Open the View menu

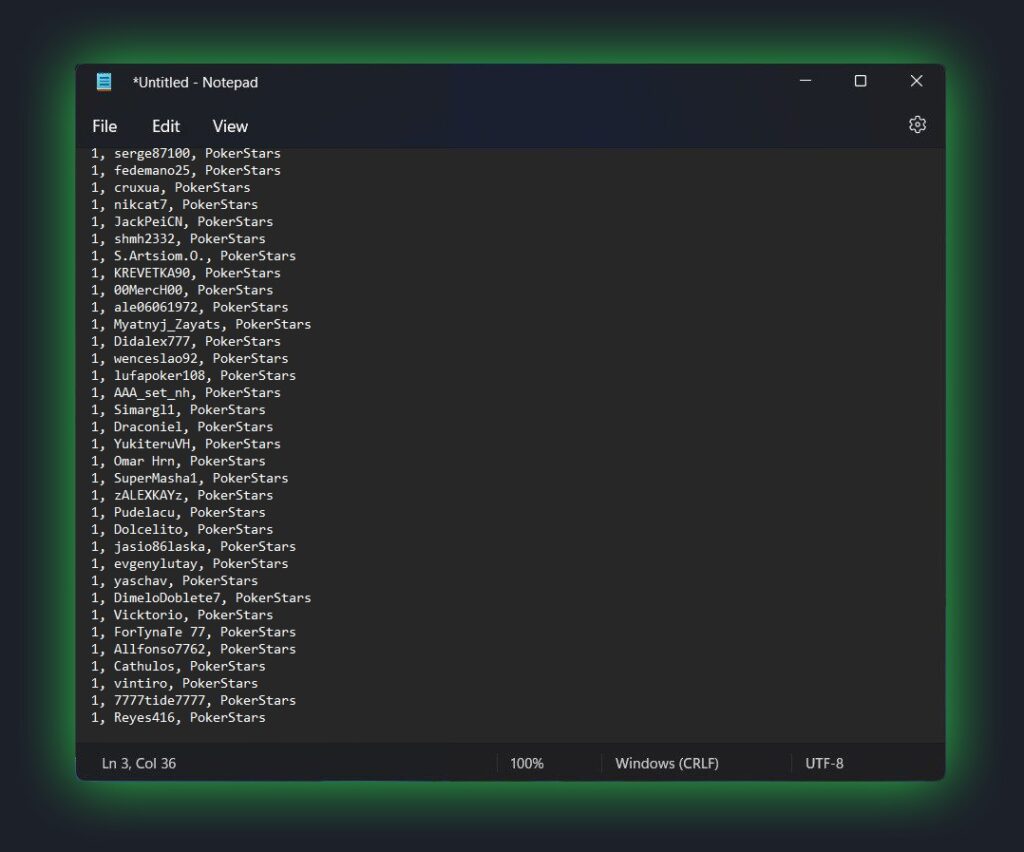tap(230, 126)
